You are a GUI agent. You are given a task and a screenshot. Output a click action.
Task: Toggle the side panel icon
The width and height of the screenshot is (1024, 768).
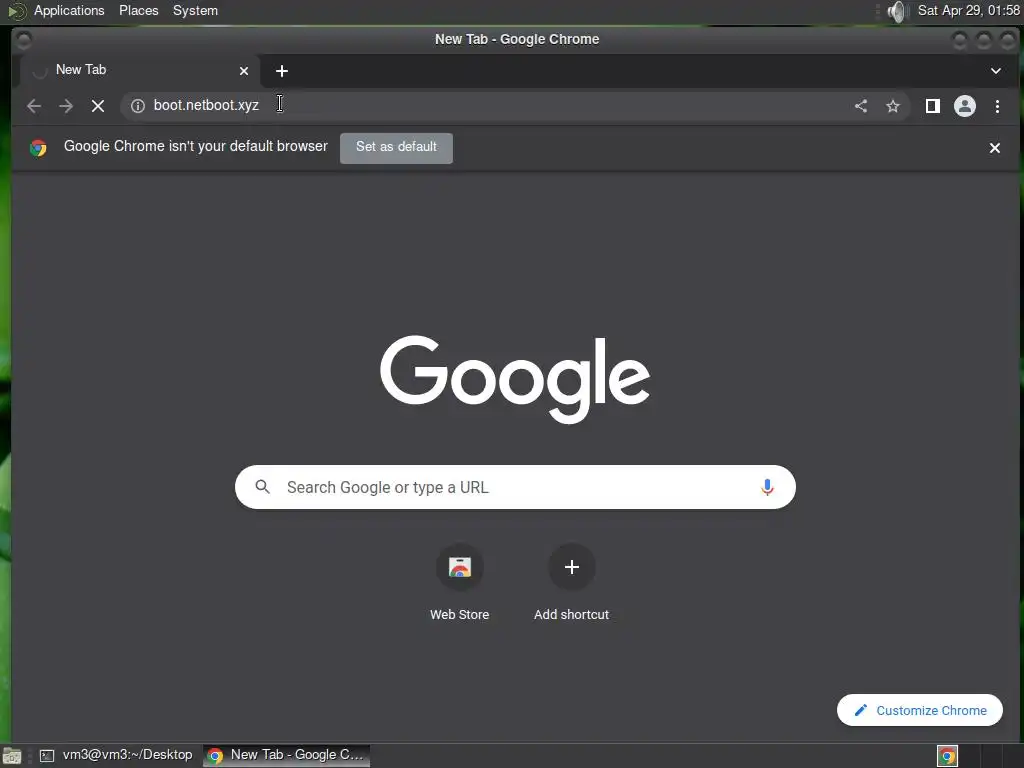(x=933, y=106)
